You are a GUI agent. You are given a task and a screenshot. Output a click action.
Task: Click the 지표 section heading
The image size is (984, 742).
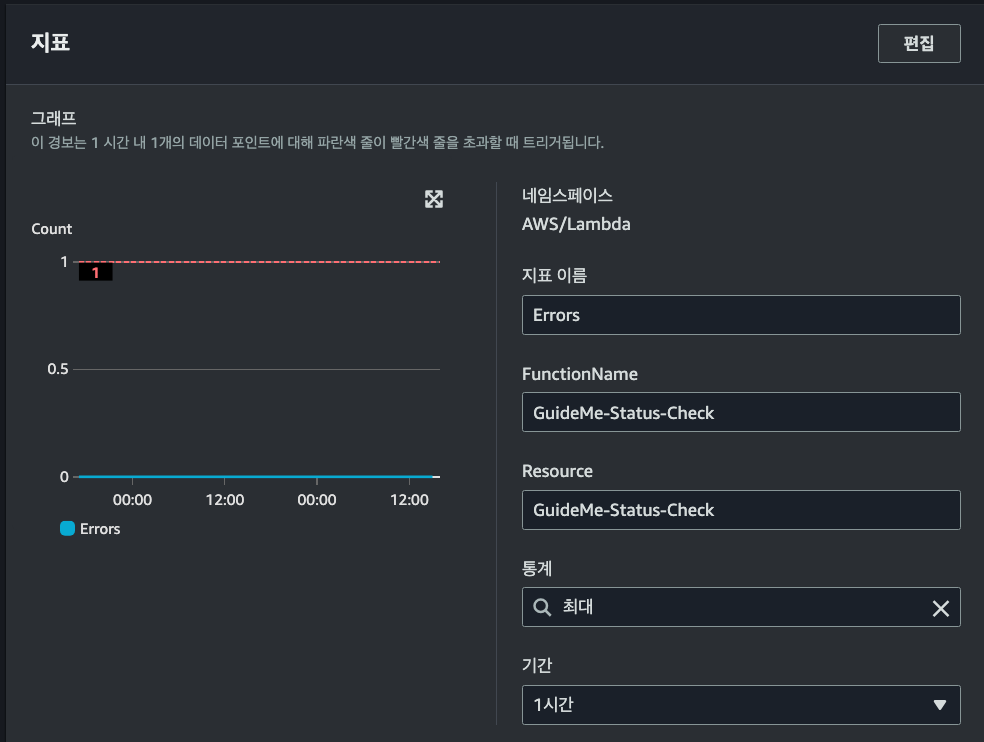coord(50,43)
